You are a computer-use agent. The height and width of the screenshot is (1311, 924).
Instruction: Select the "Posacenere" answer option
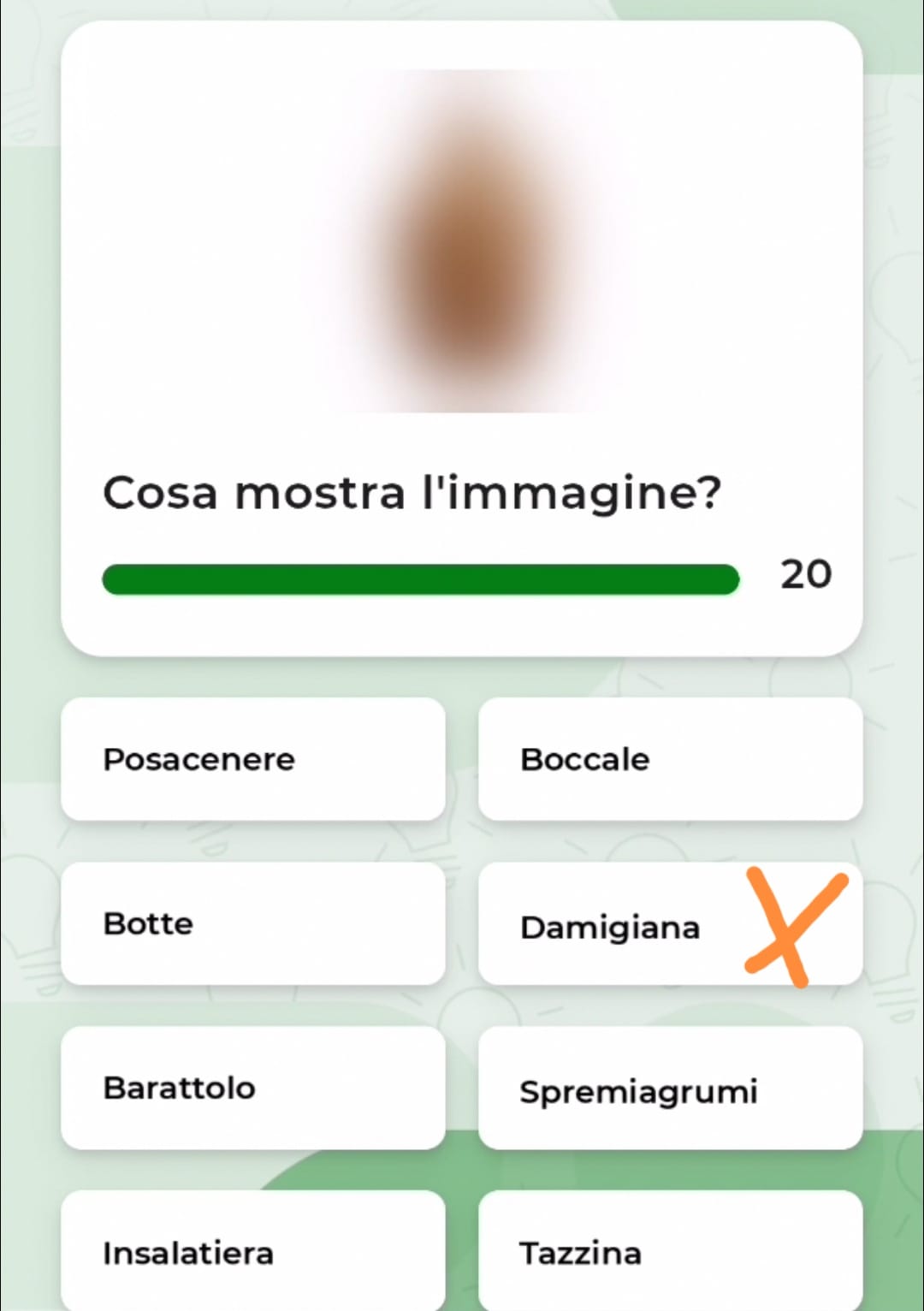pyautogui.click(x=252, y=759)
